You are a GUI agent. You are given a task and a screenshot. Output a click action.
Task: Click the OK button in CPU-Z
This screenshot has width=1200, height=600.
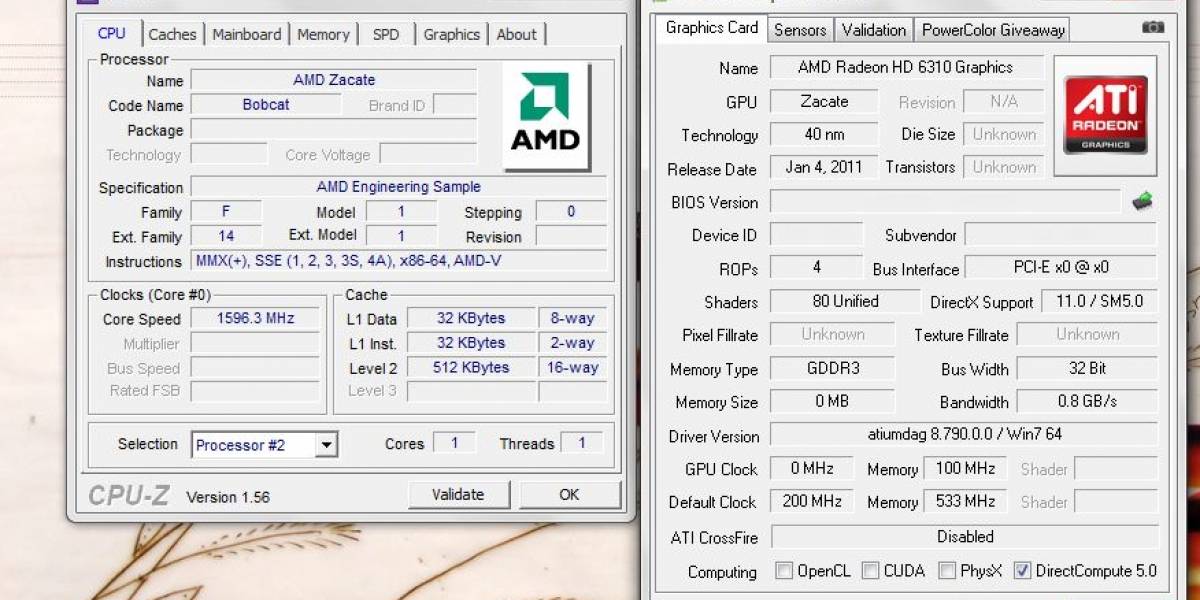[569, 494]
